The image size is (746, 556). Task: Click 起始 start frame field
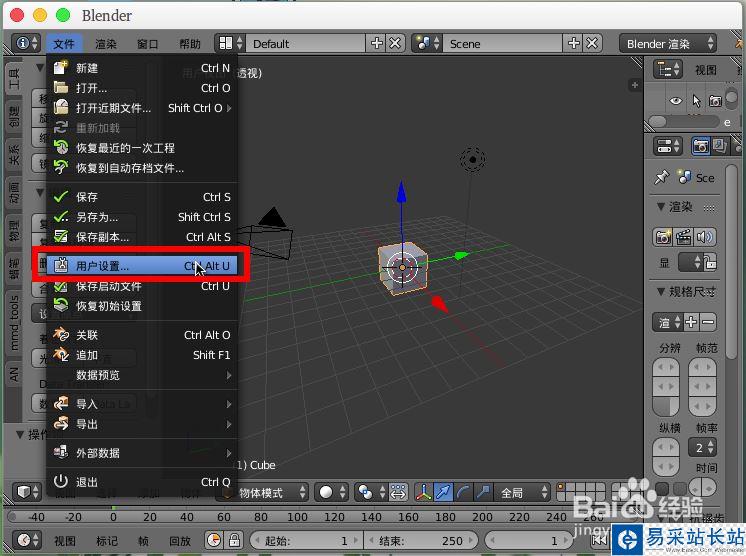[306, 541]
